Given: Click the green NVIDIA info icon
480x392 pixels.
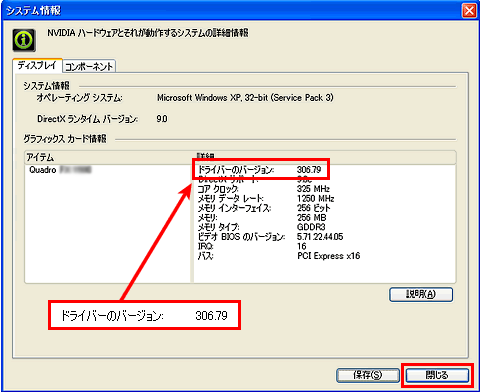Looking at the screenshot, I should point(24,40).
